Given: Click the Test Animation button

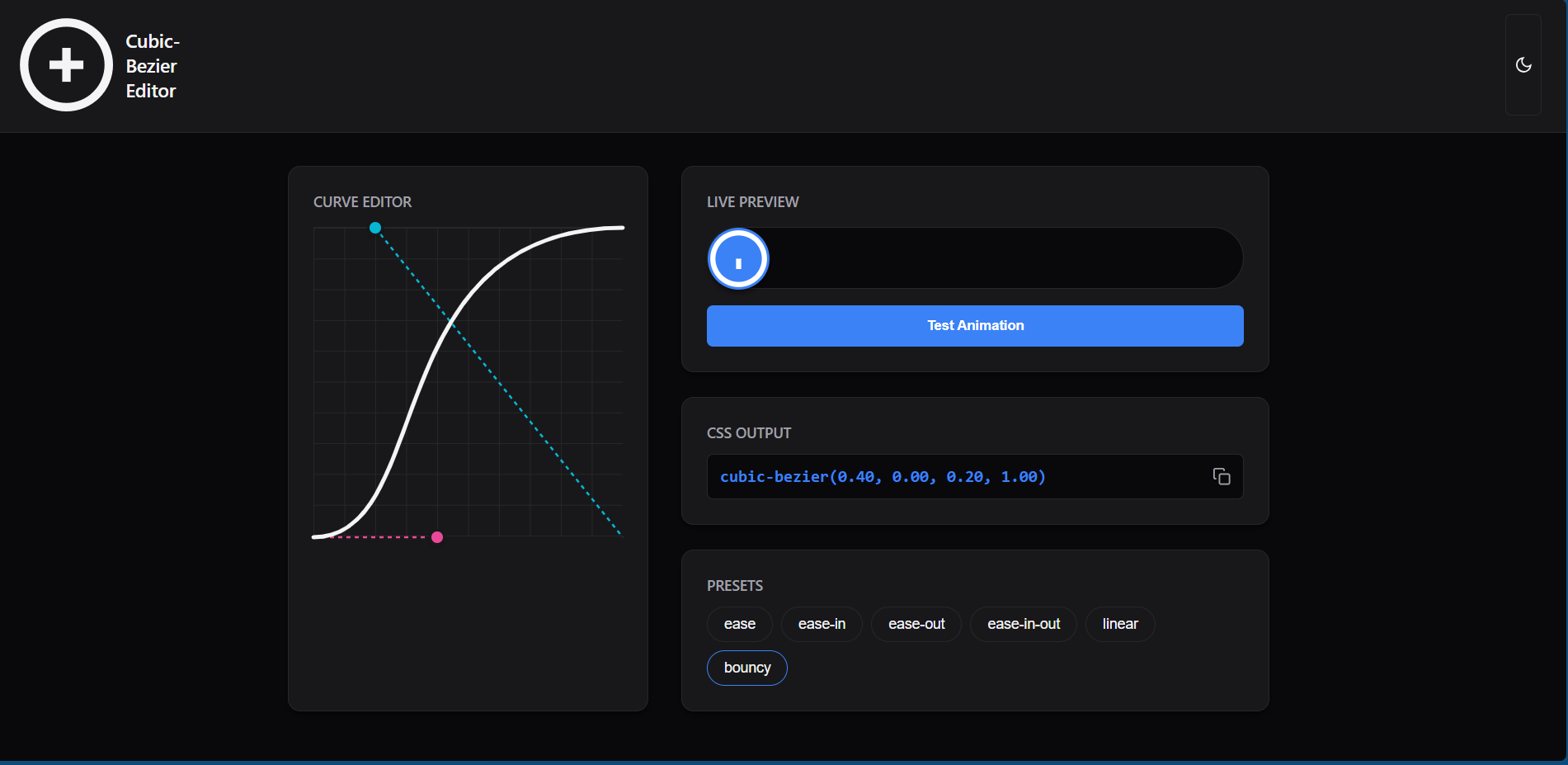Looking at the screenshot, I should 975,326.
